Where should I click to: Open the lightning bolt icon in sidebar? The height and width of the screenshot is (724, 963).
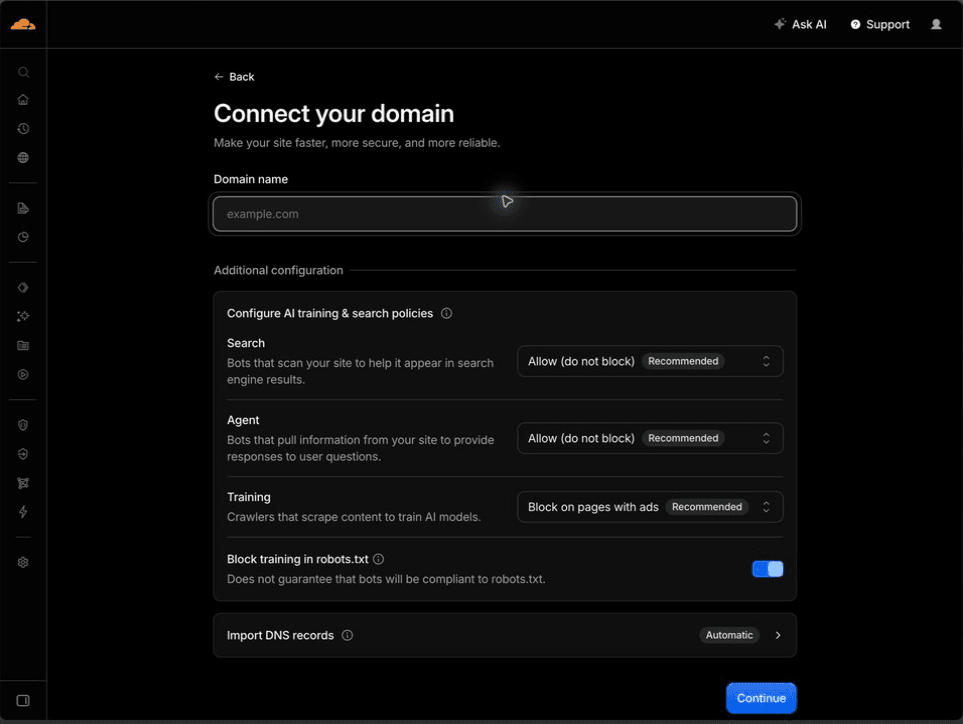[x=23, y=512]
